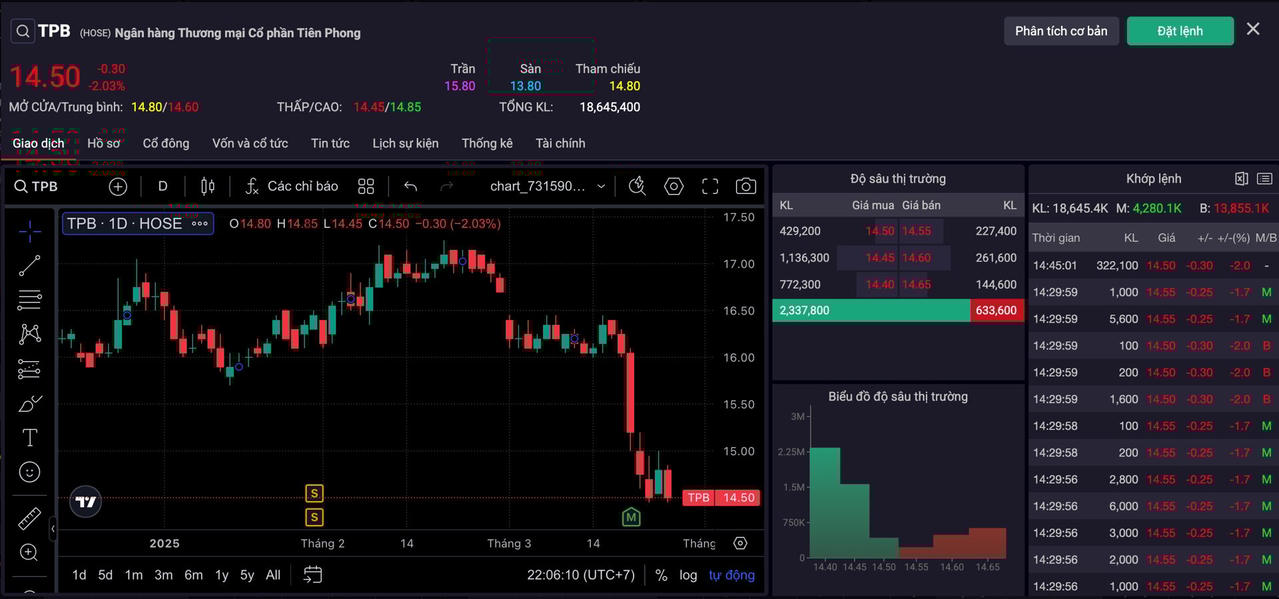Expand the chart layout name dropdown

601,186
